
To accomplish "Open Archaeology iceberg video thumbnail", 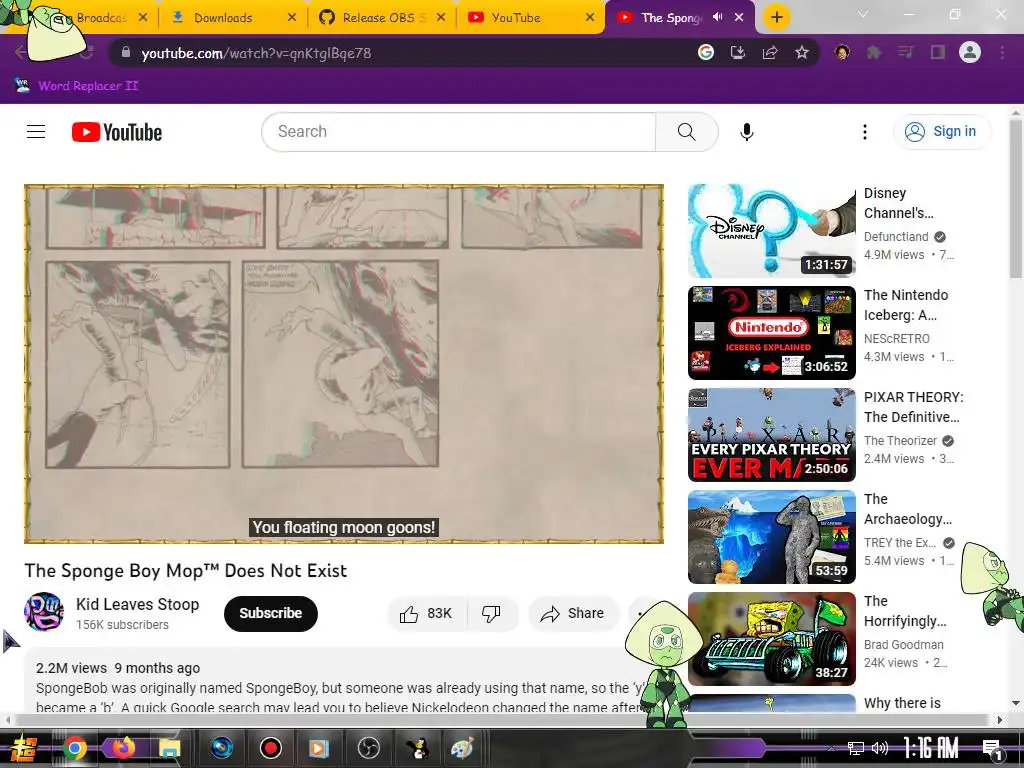I will pos(771,537).
